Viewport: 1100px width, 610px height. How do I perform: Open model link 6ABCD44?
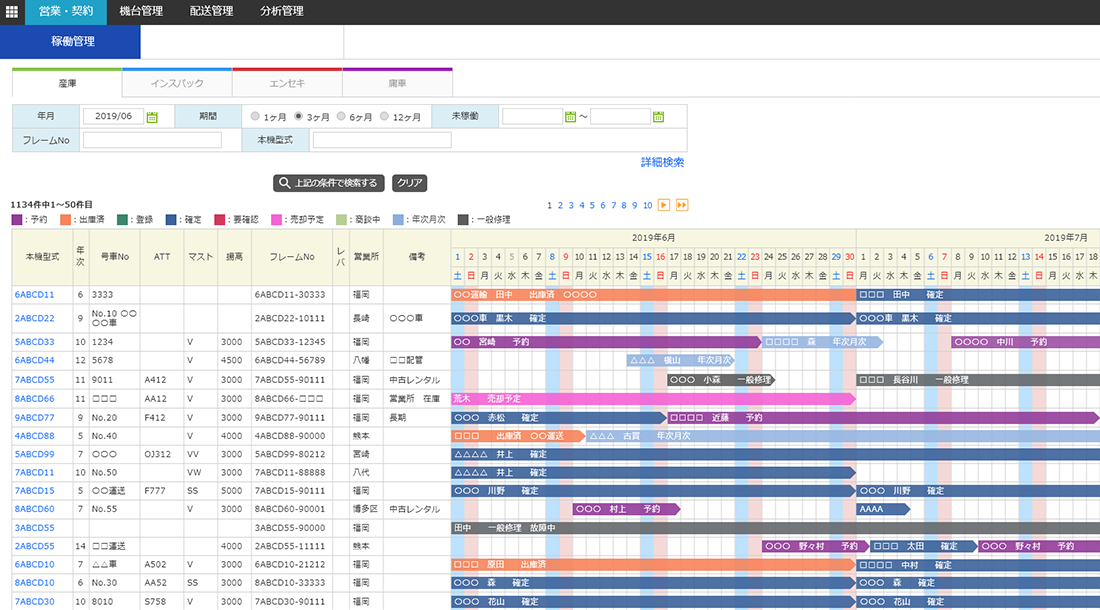(x=34, y=360)
